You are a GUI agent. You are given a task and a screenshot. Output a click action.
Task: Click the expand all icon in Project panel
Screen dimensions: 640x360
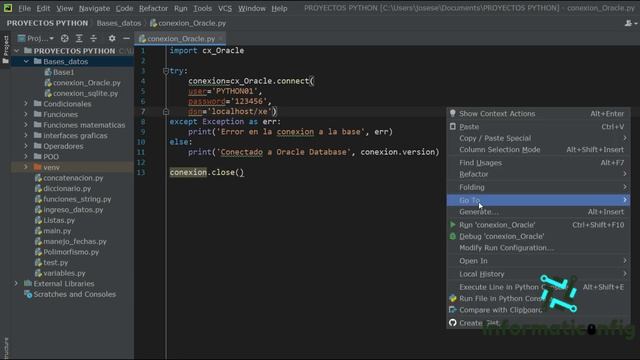tap(79, 38)
